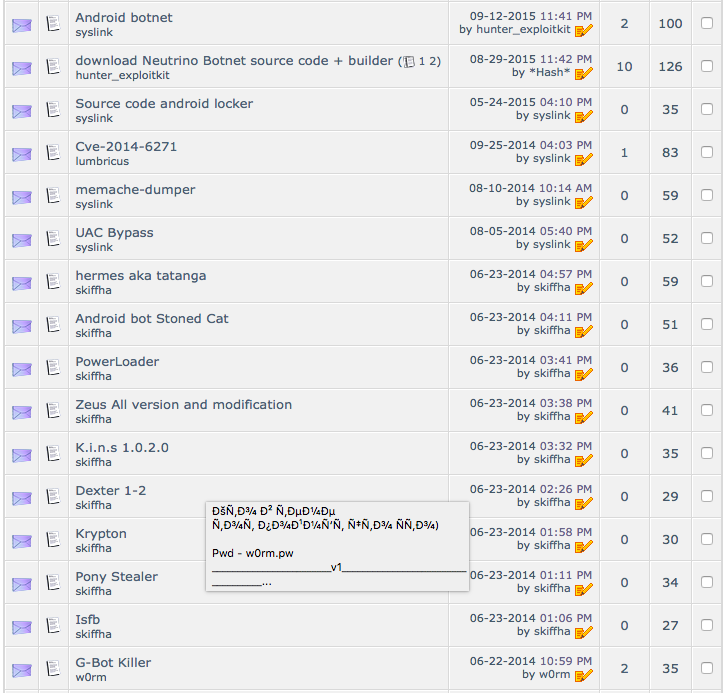Click envelope icon for PowerLoader thread
This screenshot has height=693, width=725.
[22, 369]
